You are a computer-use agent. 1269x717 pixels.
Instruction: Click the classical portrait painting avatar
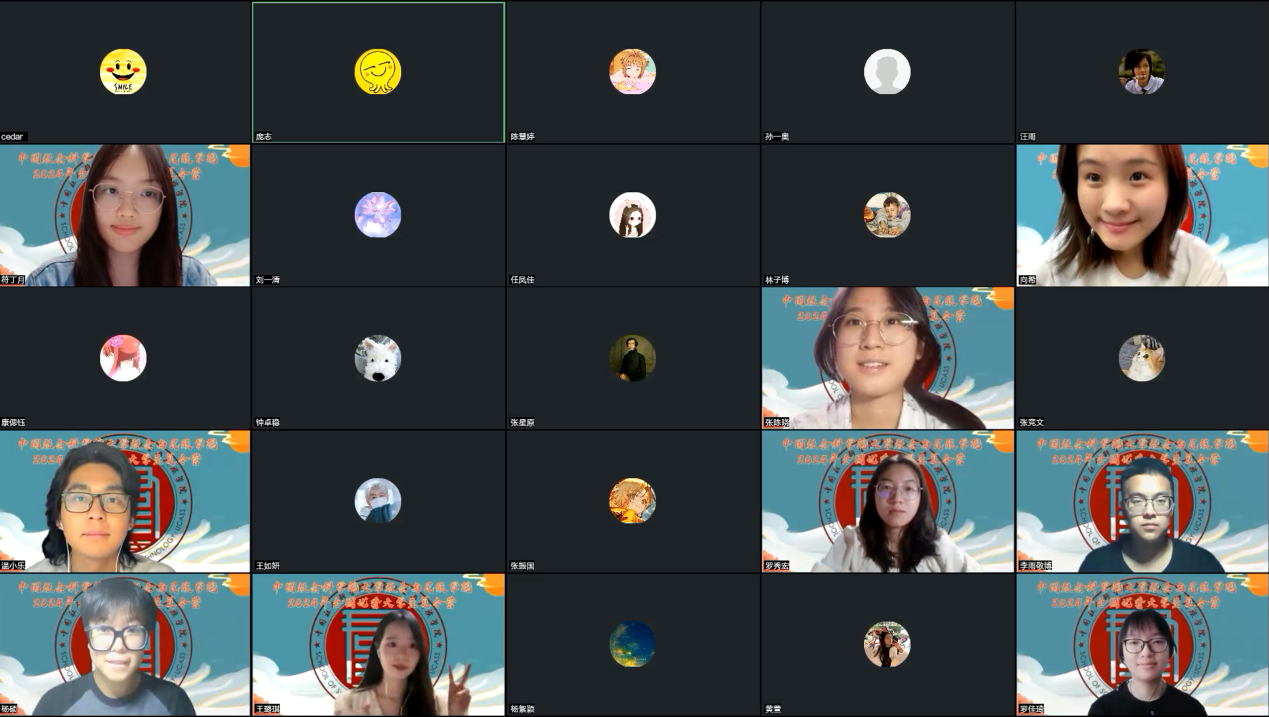pyautogui.click(x=632, y=358)
